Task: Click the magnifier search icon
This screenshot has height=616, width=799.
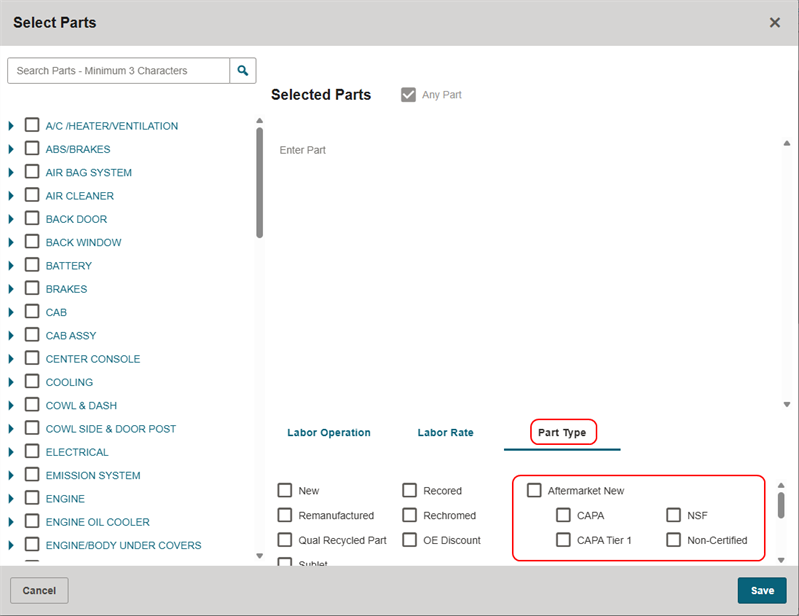Action: click(243, 71)
